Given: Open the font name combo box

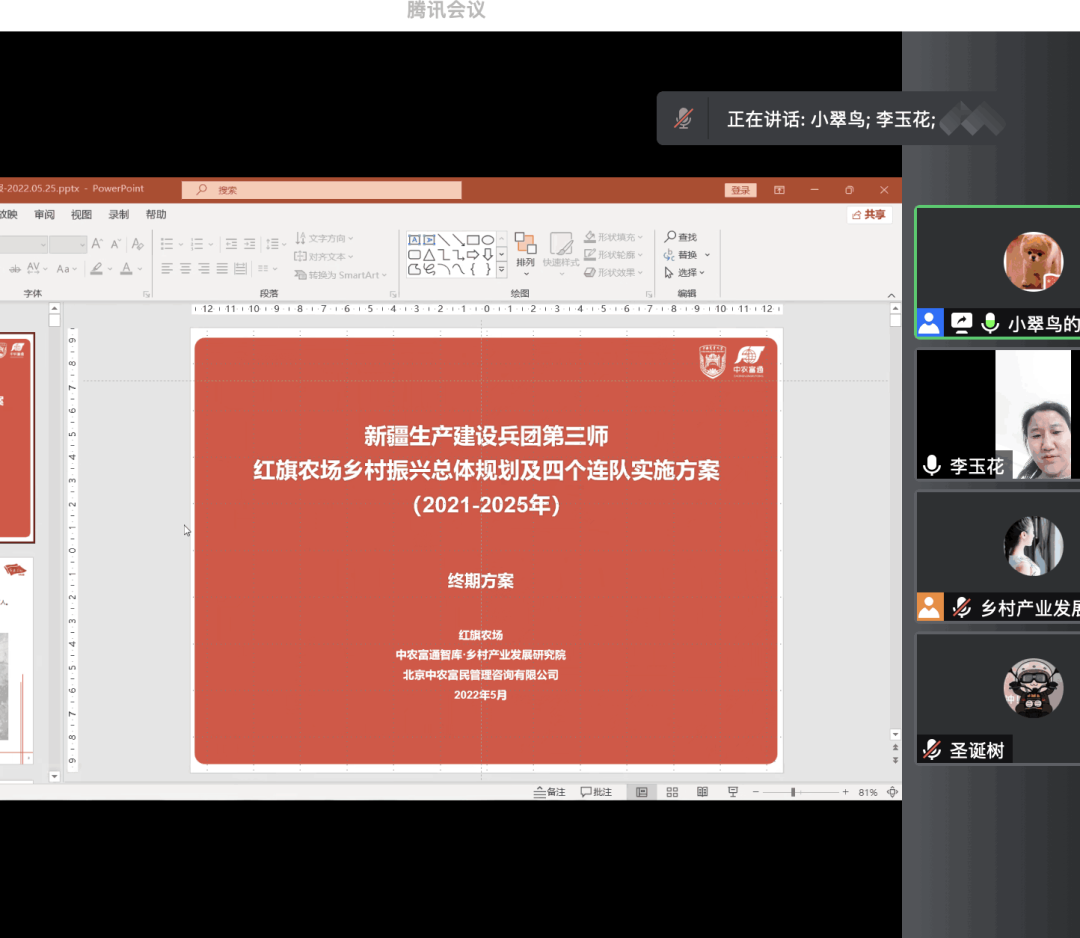Looking at the screenshot, I should (23, 244).
